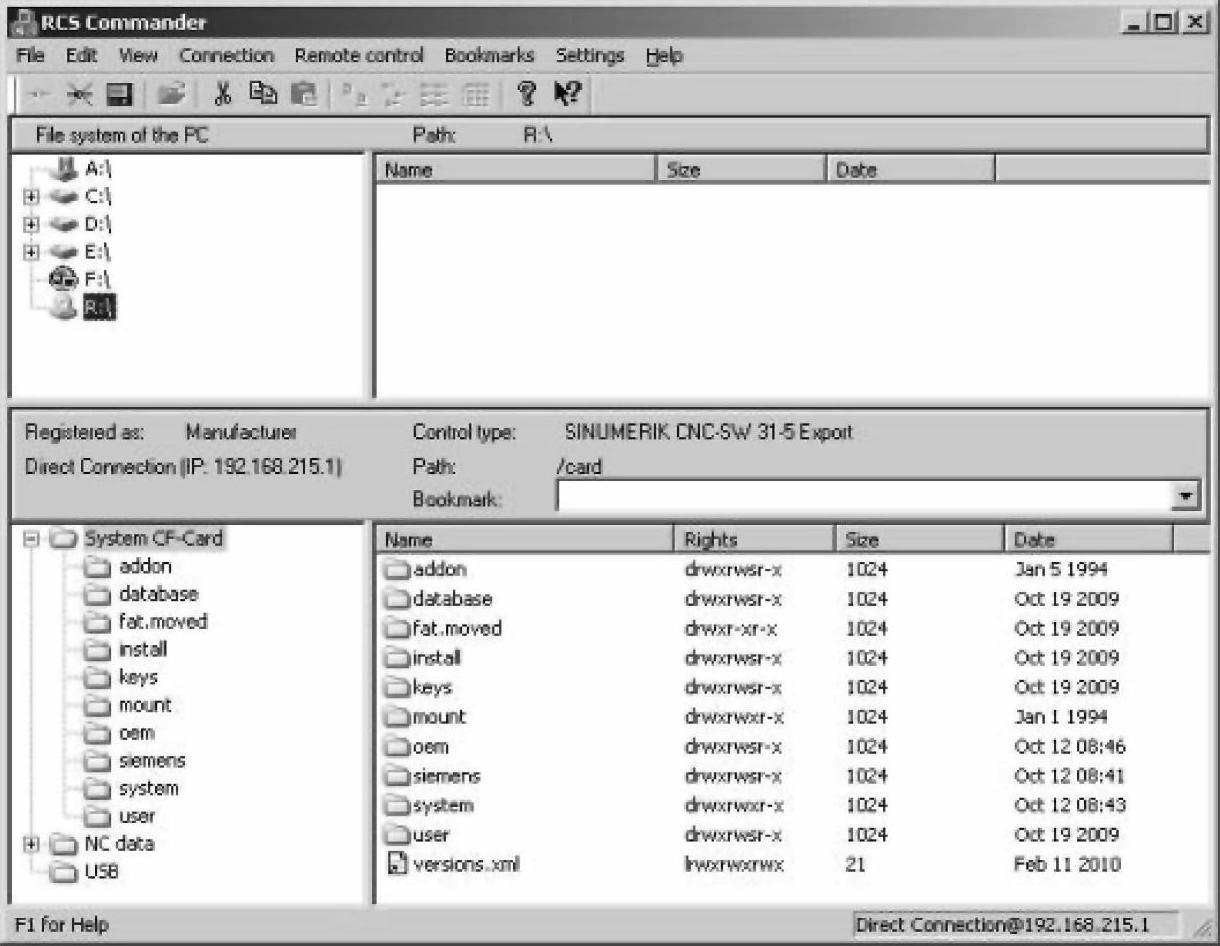Select versions.xml in the file list
1220x946 pixels.
465,863
